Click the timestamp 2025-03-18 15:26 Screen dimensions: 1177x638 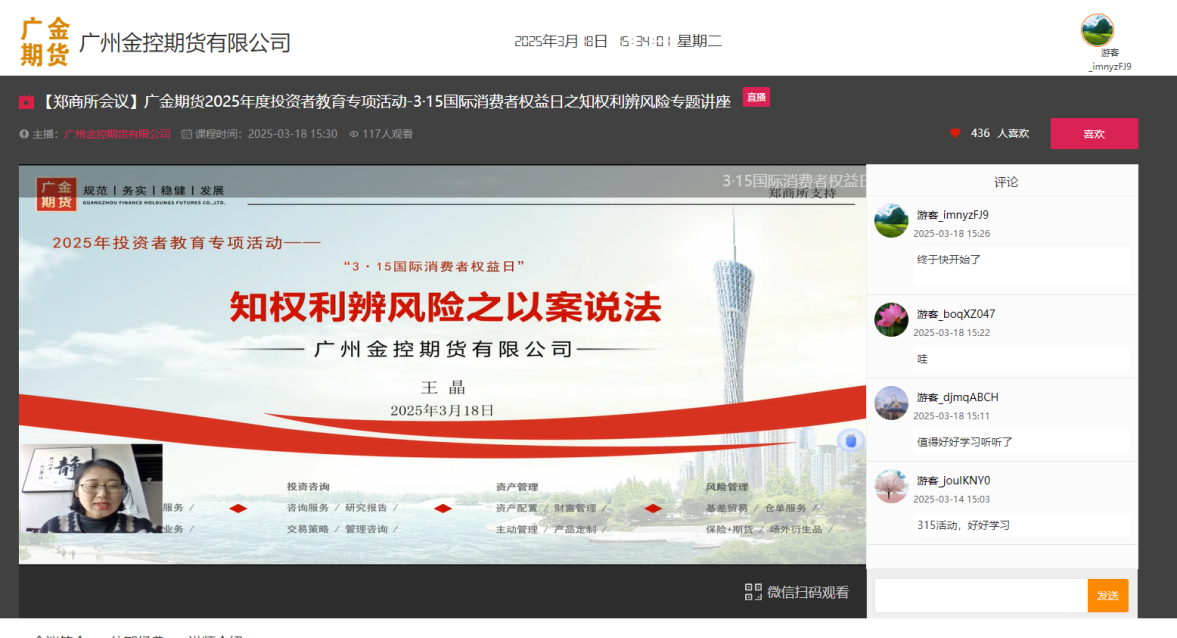951,233
